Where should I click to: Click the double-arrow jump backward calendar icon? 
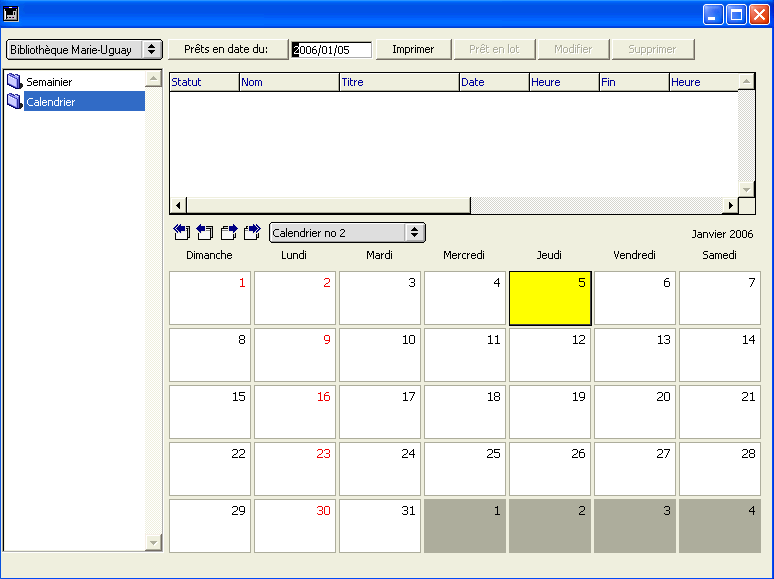181,232
